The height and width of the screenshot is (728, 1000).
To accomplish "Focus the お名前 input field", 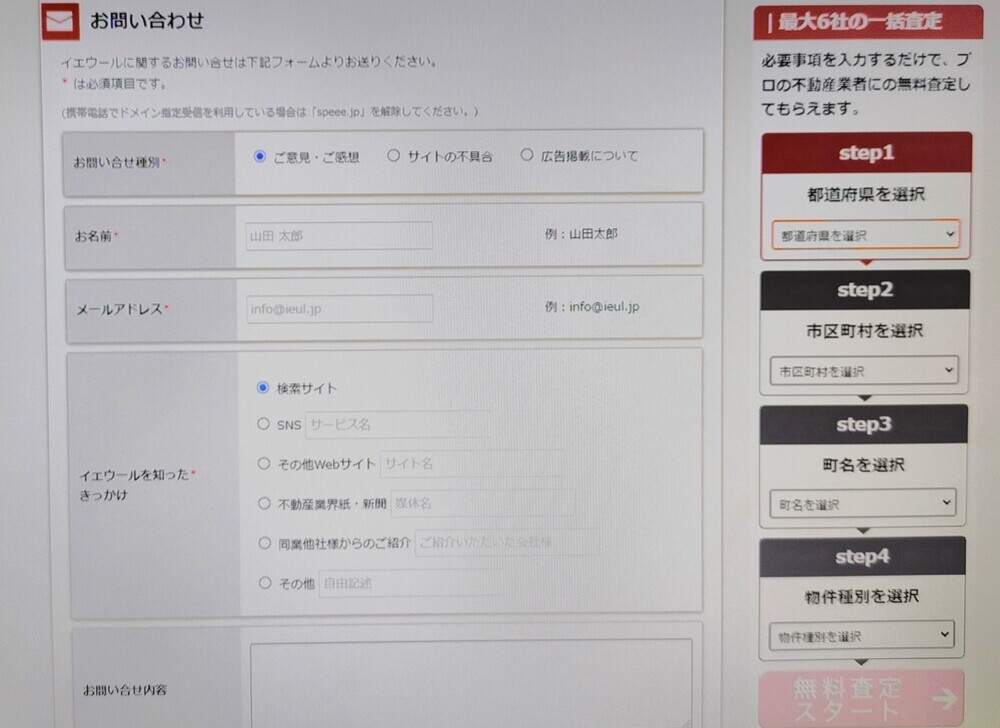I will tap(339, 236).
